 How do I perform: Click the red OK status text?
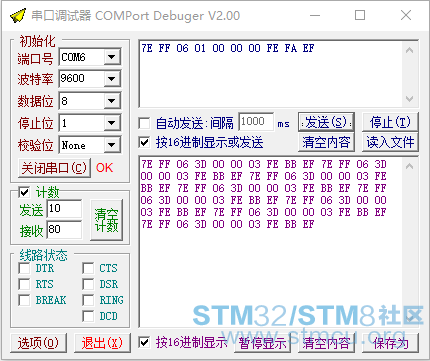tap(104, 168)
